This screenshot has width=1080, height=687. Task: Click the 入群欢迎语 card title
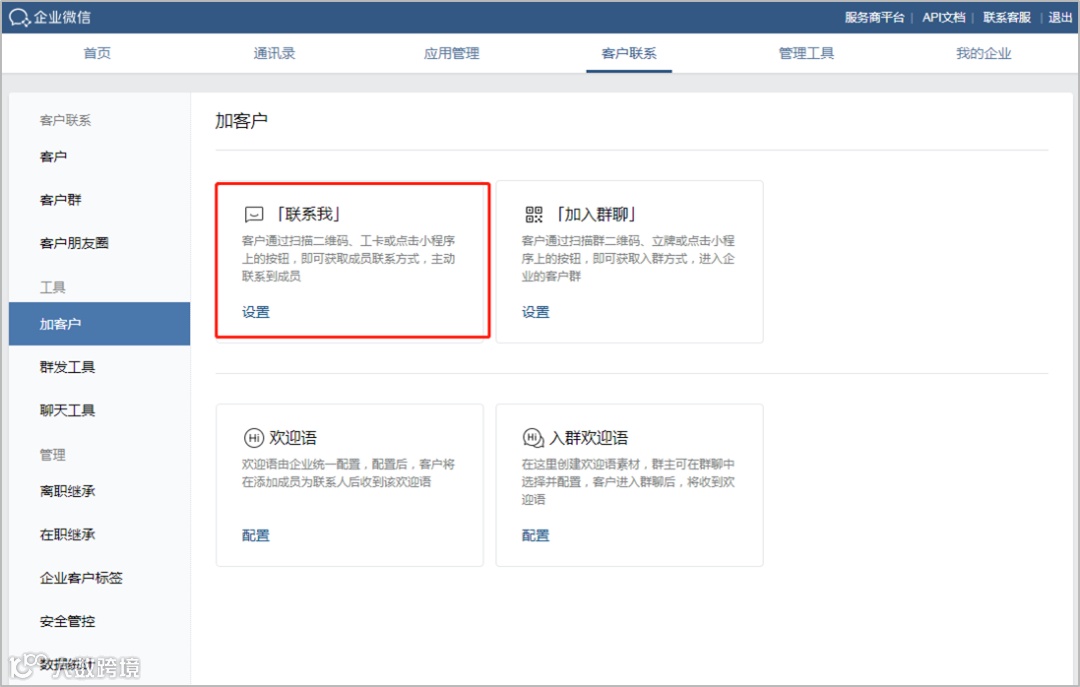(589, 438)
